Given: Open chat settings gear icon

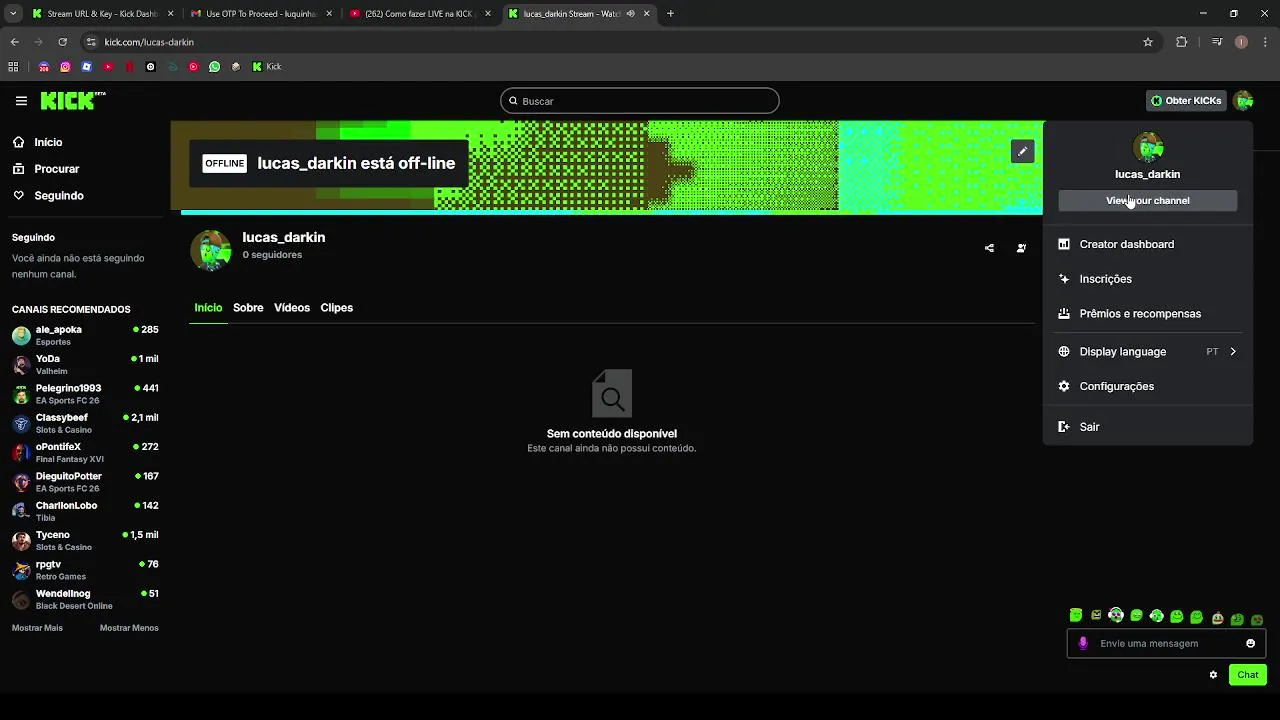Looking at the screenshot, I should [1213, 675].
